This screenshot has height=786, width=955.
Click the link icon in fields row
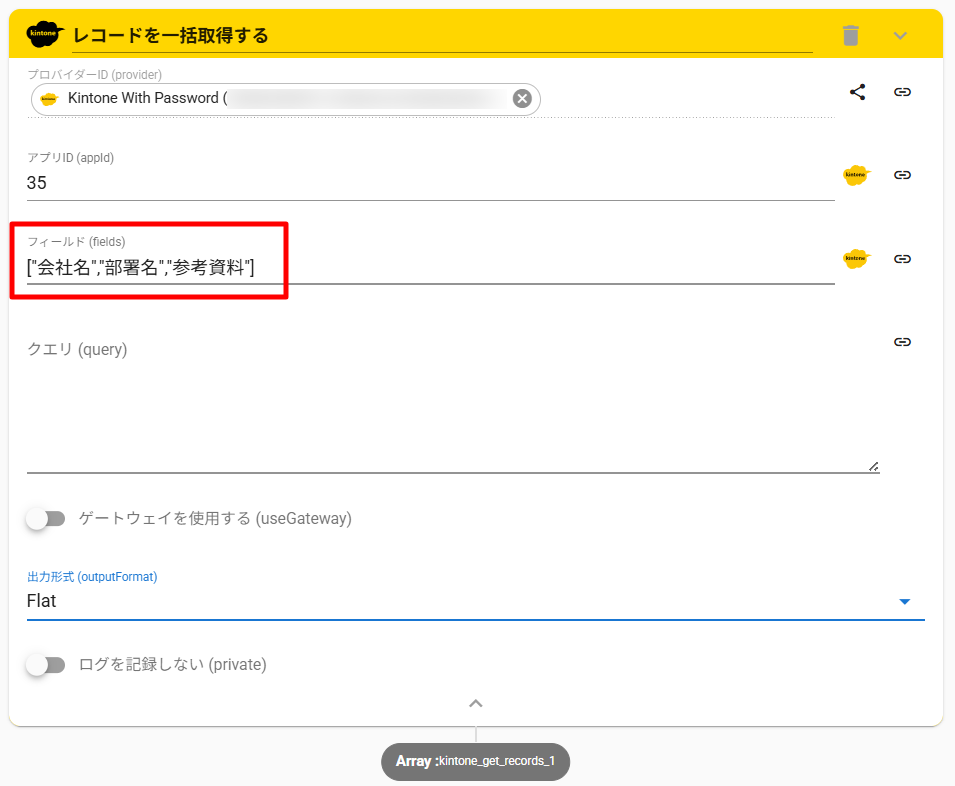tap(902, 258)
